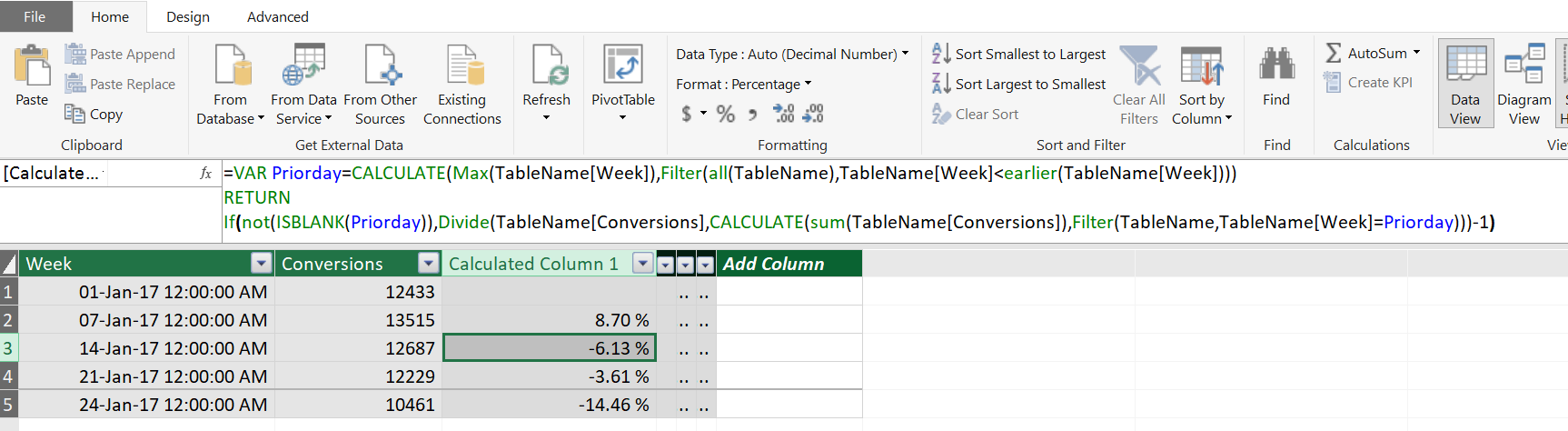The width and height of the screenshot is (1568, 431).
Task: Click Clear All Filters
Action: tap(1139, 85)
